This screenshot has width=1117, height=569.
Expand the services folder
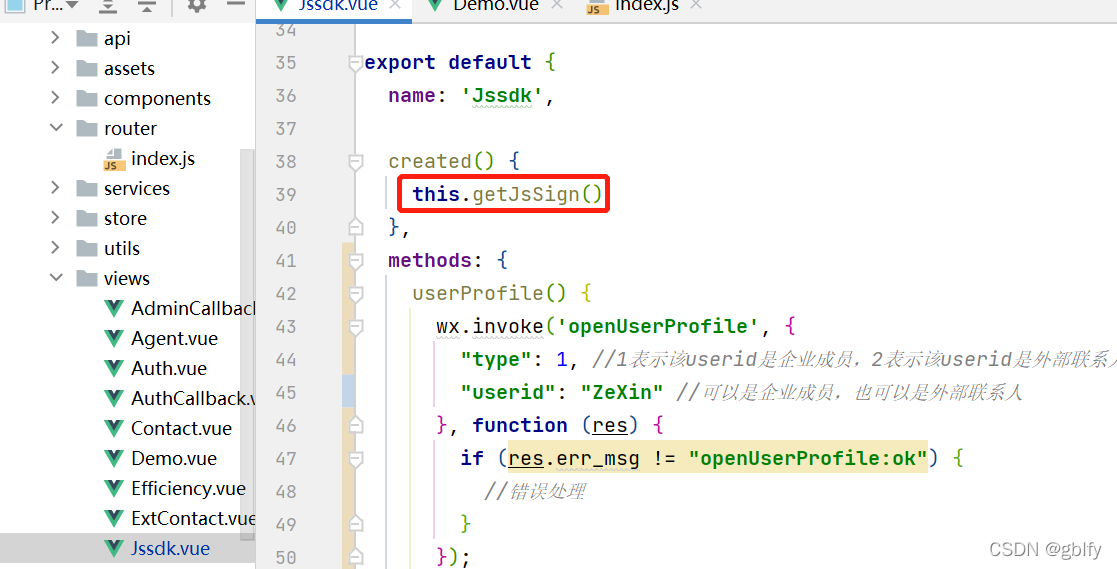coord(56,187)
